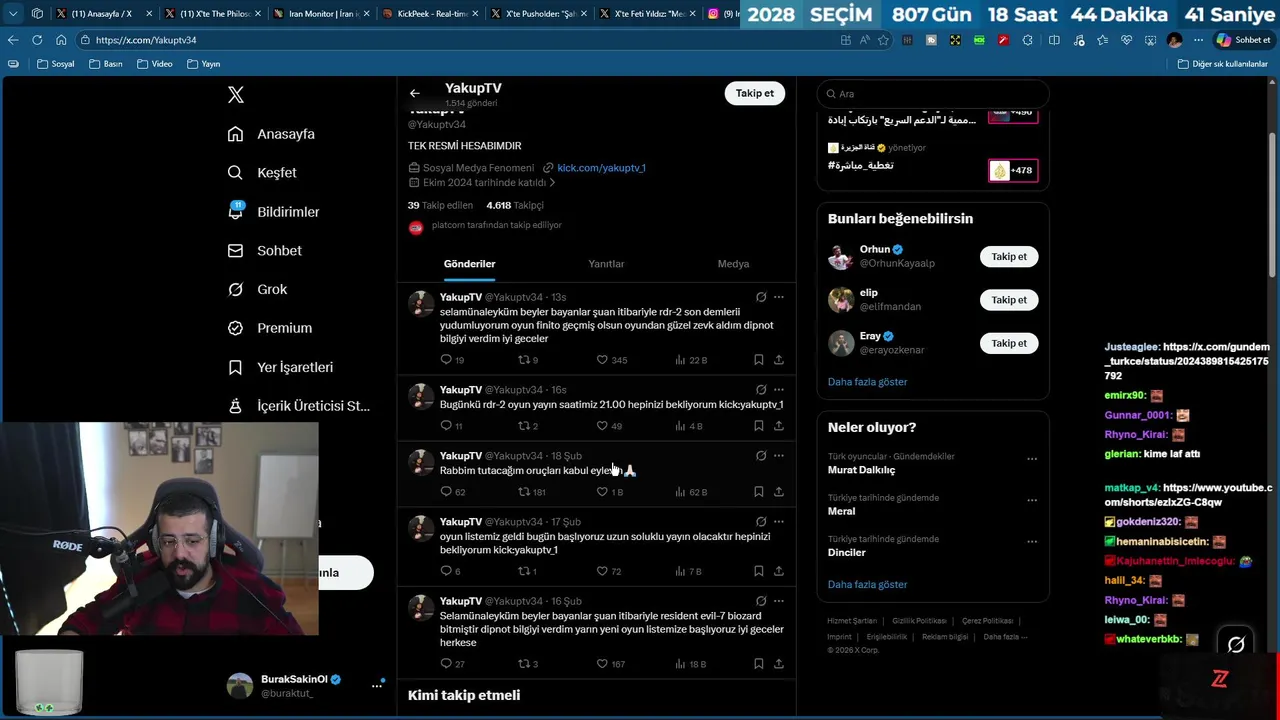
Task: Click the Sohbet et Copilot button
Action: (1243, 40)
